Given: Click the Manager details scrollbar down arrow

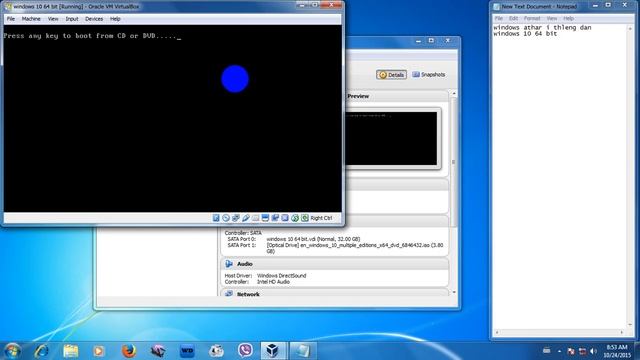Looking at the screenshot, I should coord(454,293).
